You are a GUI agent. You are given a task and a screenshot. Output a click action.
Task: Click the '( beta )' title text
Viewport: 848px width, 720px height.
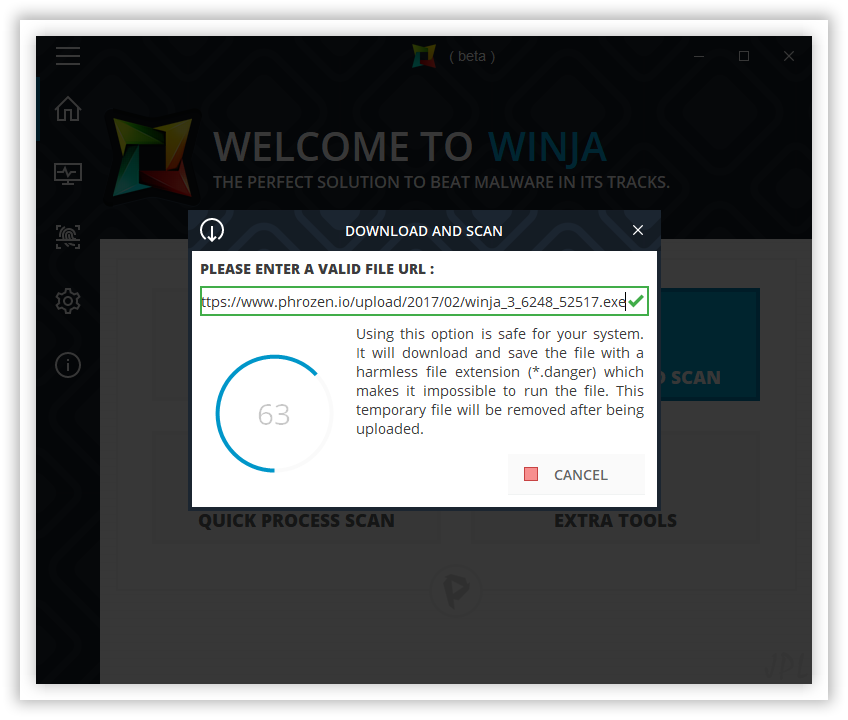tap(472, 56)
